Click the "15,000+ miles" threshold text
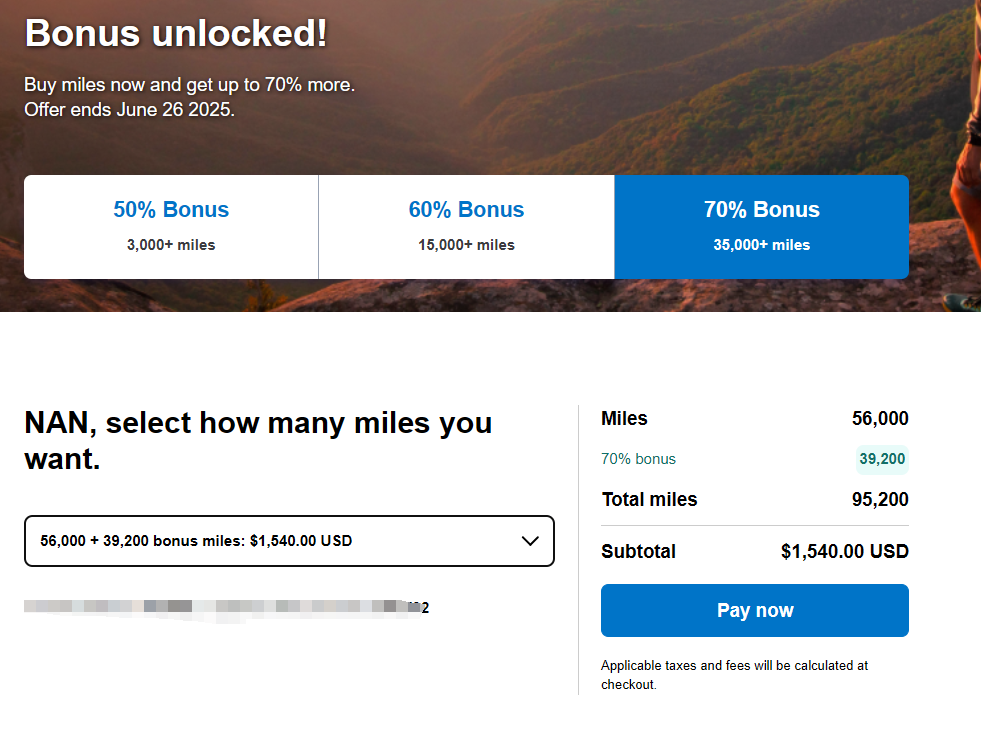Image resolution: width=981 pixels, height=750 pixels. 466,245
